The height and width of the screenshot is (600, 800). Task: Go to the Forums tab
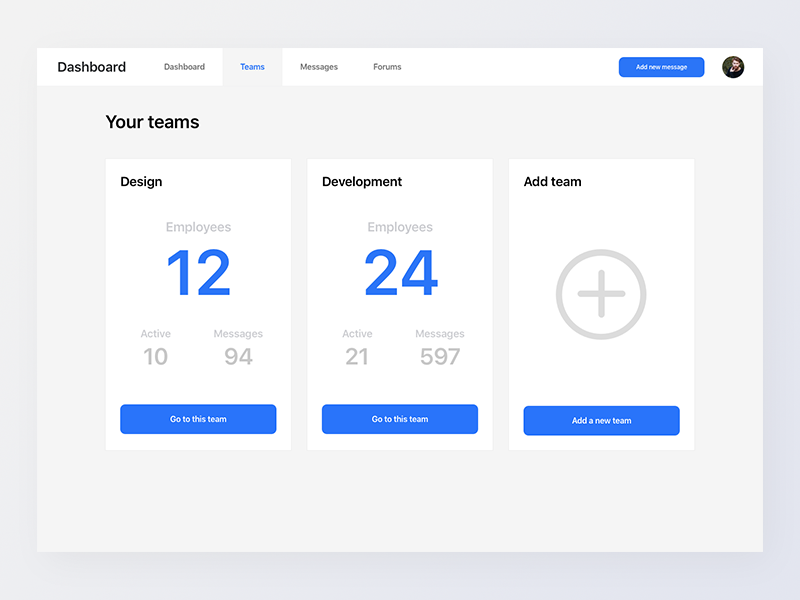coord(387,67)
